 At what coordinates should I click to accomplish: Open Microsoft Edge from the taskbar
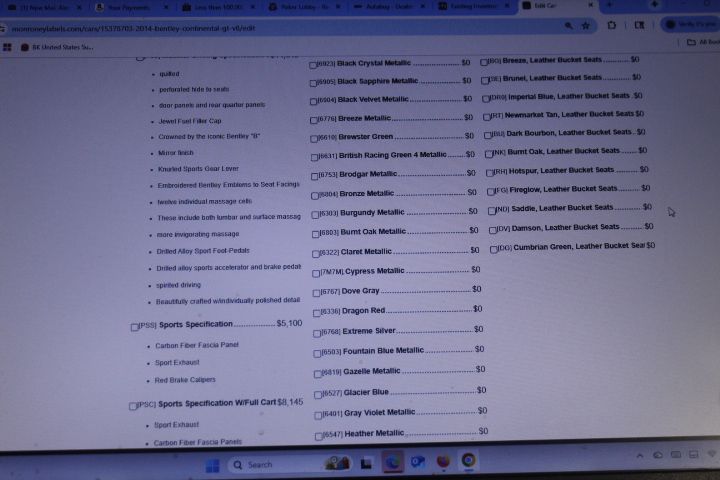tap(392, 462)
